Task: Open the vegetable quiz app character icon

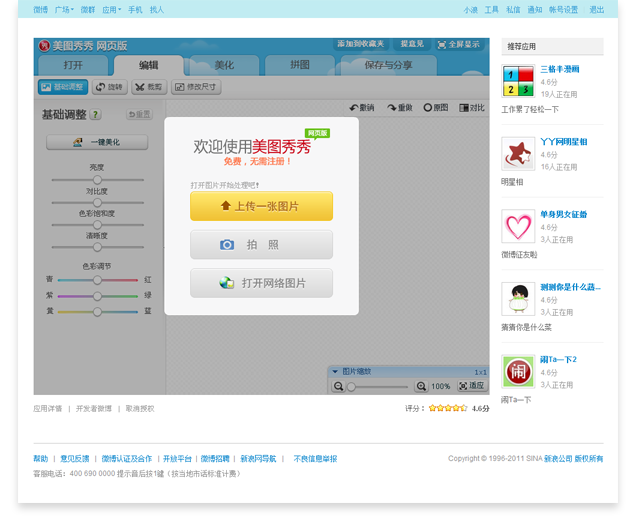Action: 518,299
